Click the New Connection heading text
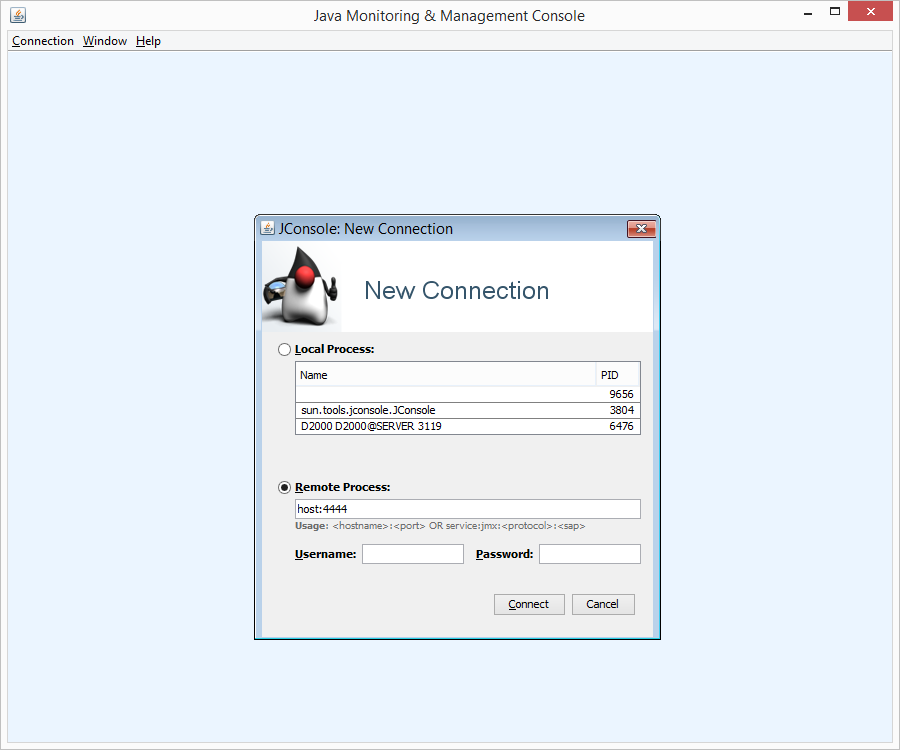 pos(456,291)
